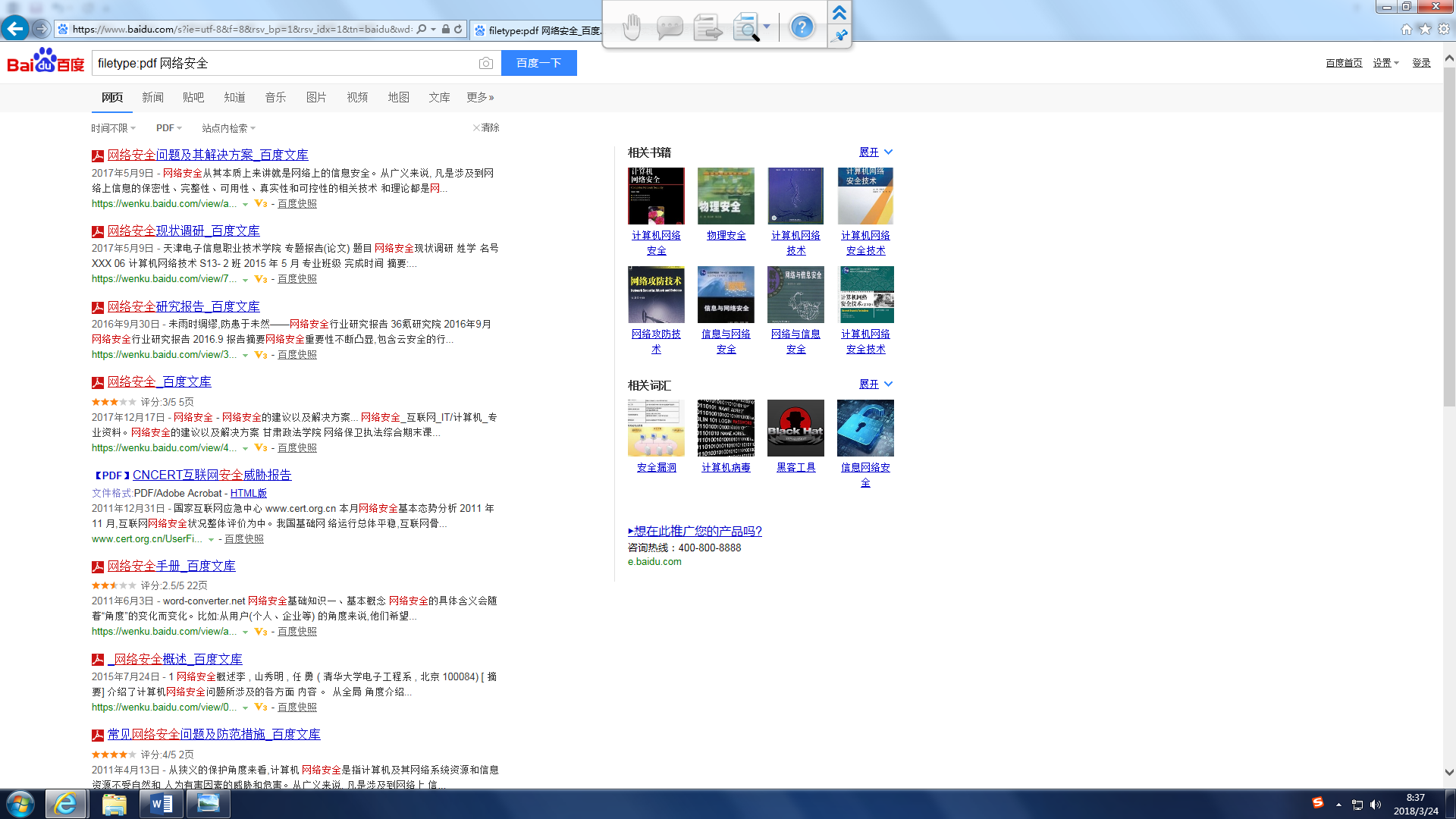Viewport: 1456px width, 819px height.
Task: Open the 更多» menu
Action: click(480, 97)
